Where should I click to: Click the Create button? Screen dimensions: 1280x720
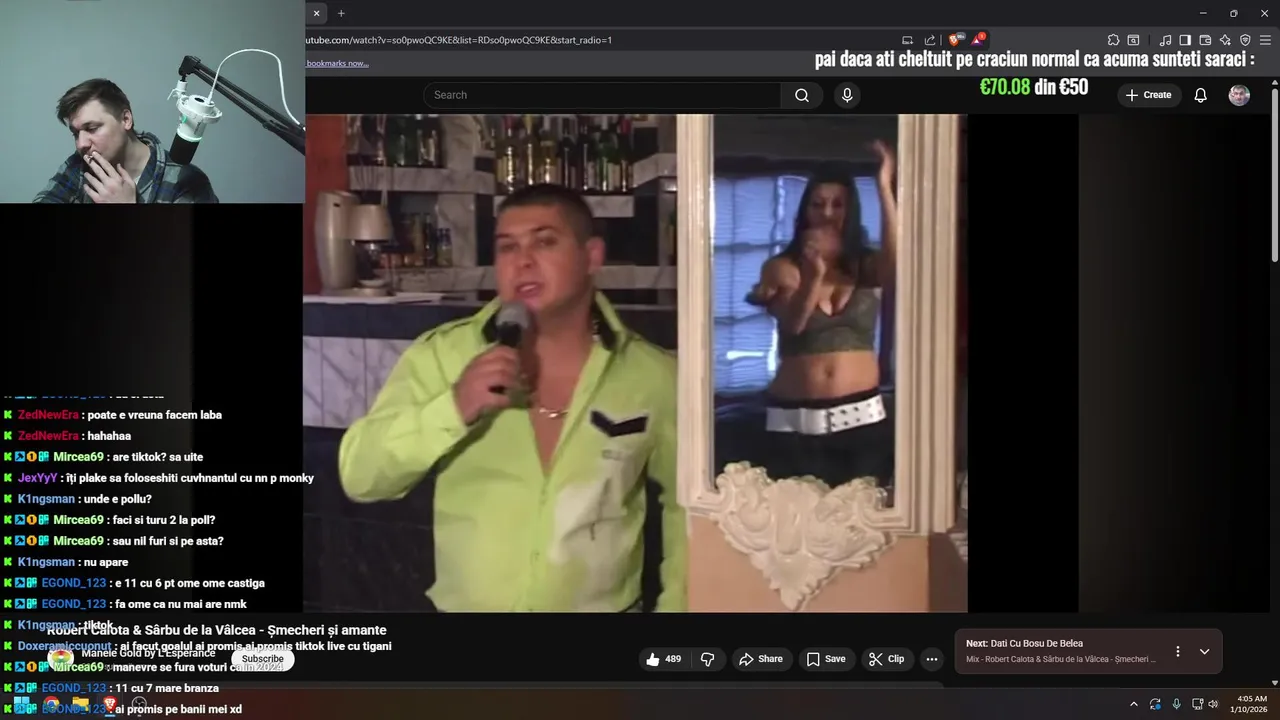click(1148, 95)
